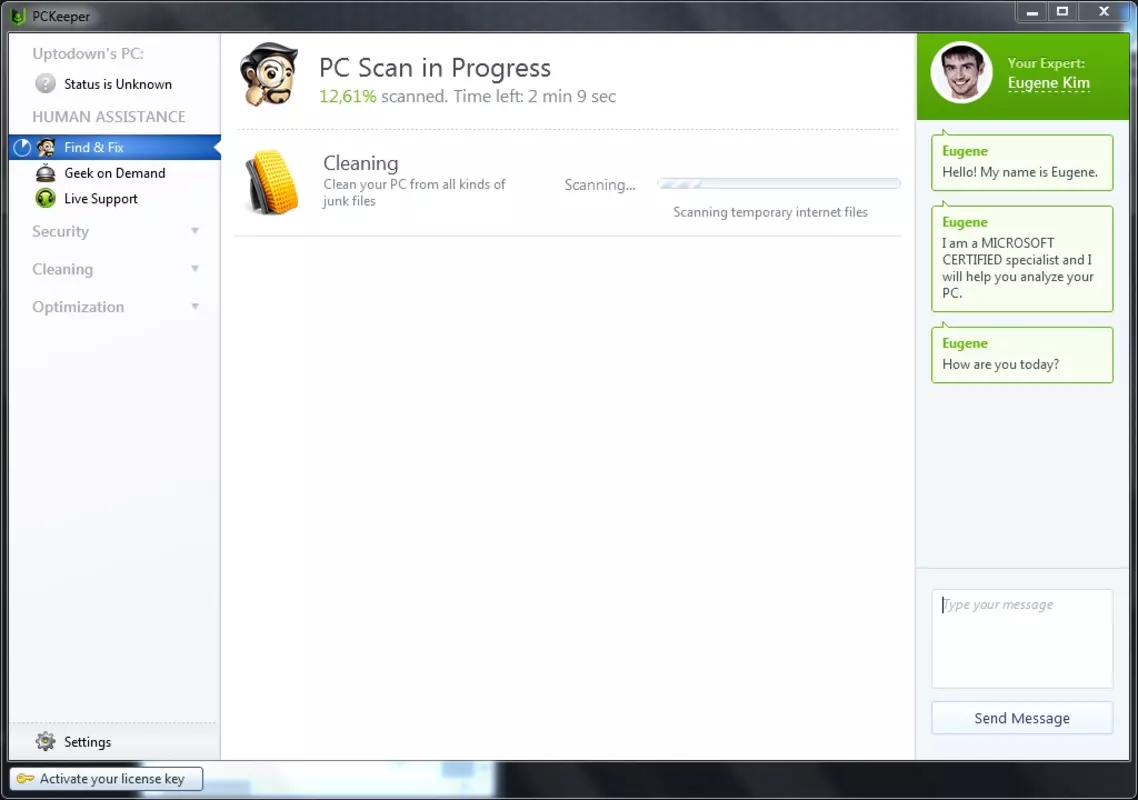Image resolution: width=1138 pixels, height=800 pixels.
Task: Select the Cleaning category in sidebar
Action: [62, 269]
